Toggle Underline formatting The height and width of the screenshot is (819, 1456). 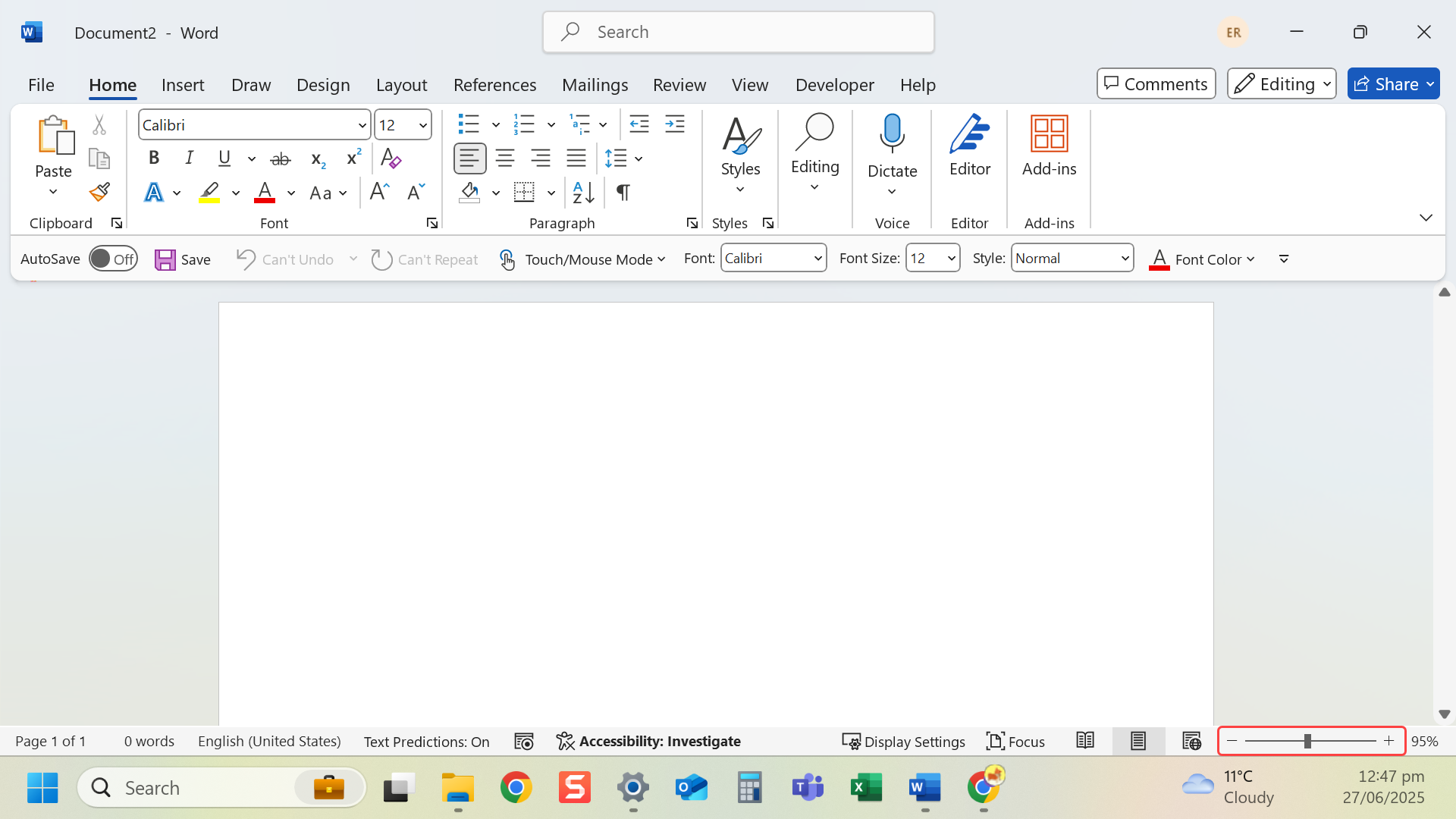click(224, 158)
